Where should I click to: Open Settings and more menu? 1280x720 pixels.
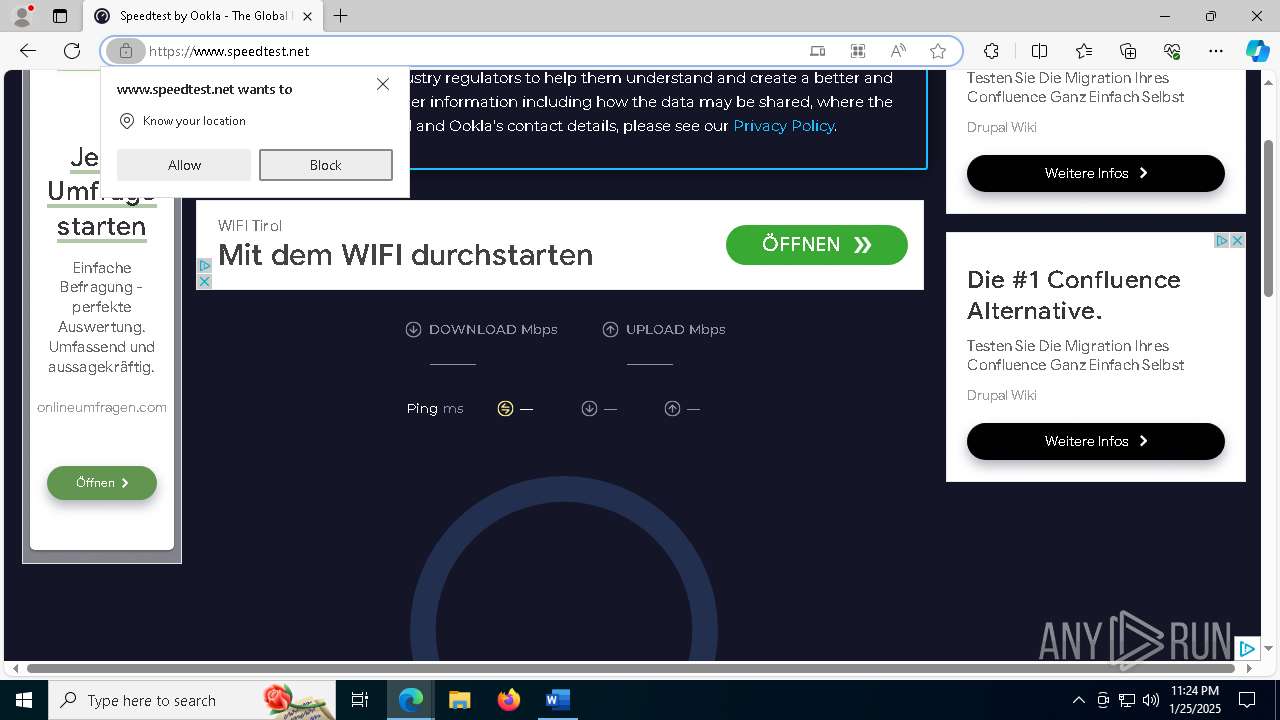(1216, 51)
